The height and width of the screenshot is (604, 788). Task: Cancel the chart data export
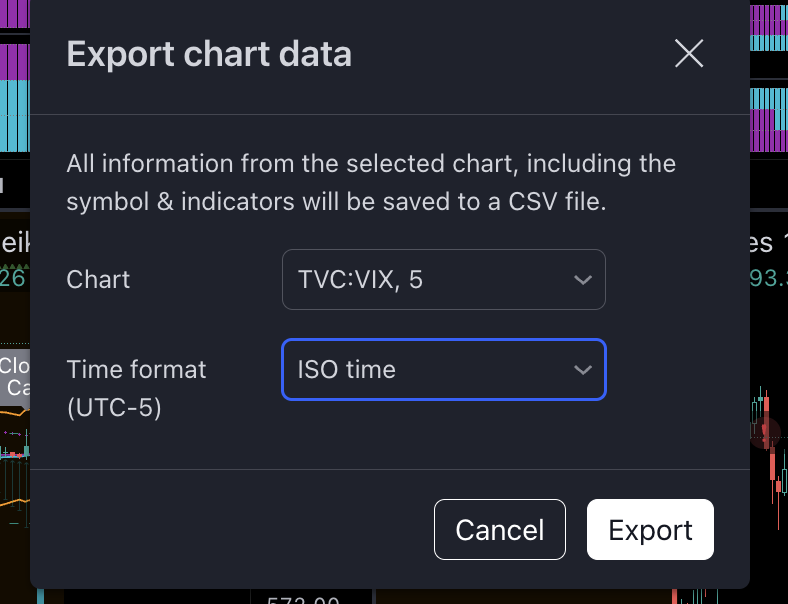(x=500, y=530)
